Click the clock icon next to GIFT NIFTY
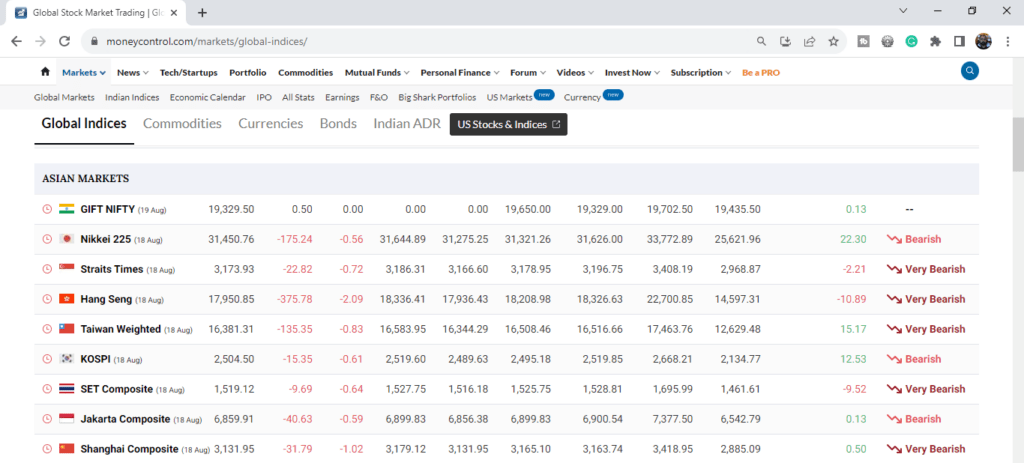1024x463 pixels. coord(46,209)
